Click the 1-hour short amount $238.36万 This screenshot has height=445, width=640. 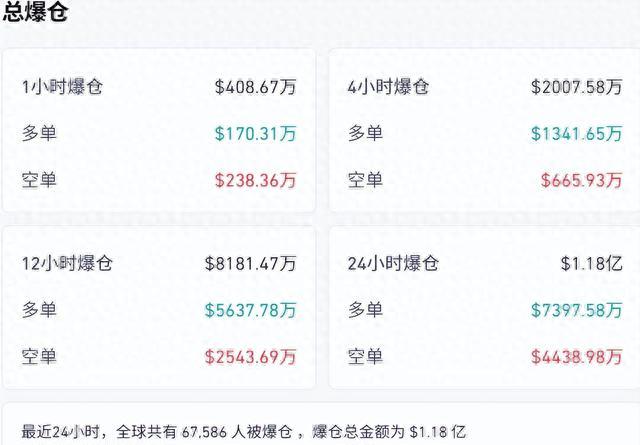(x=255, y=180)
